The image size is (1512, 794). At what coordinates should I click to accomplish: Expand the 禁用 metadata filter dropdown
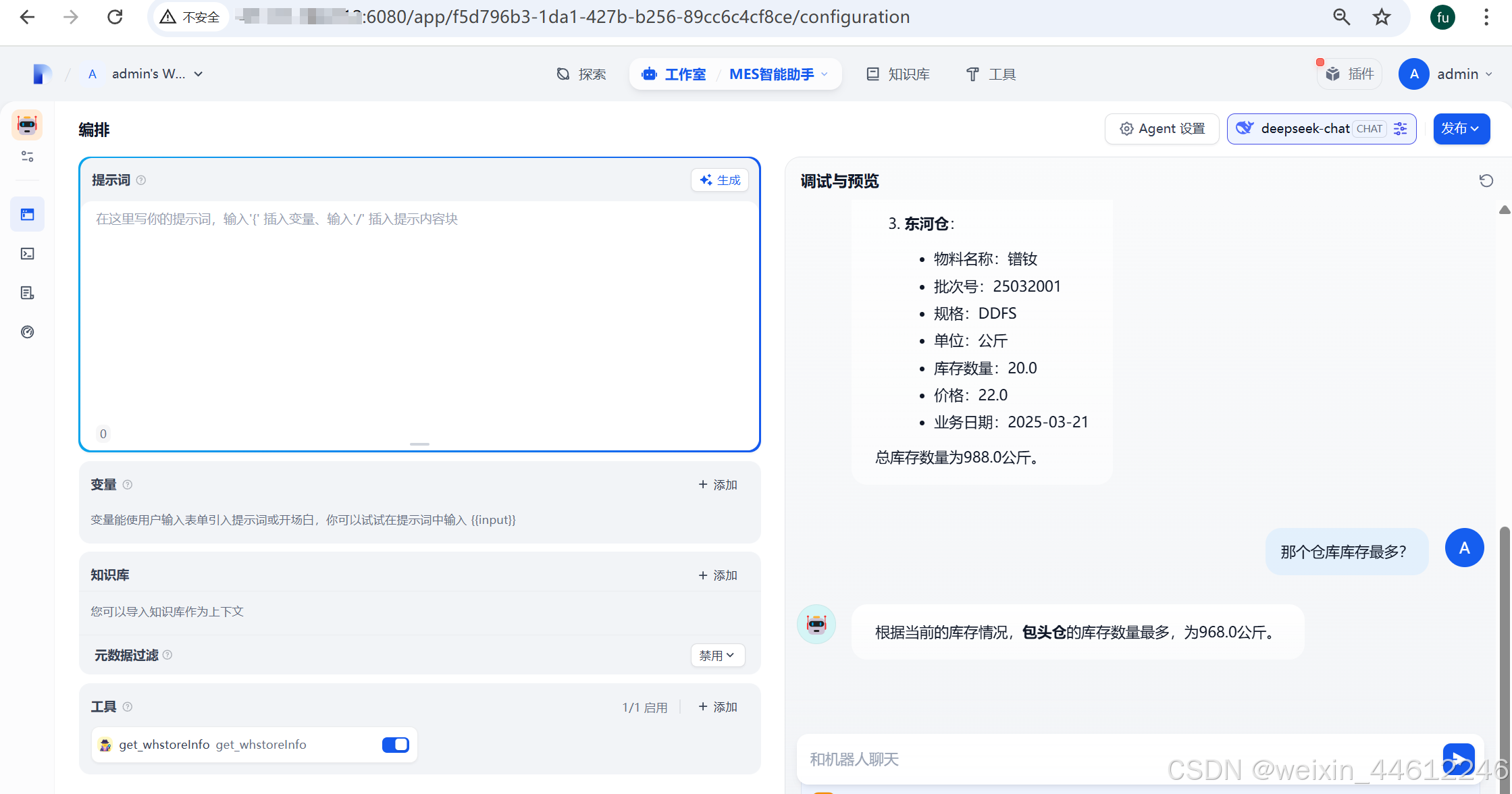(717, 656)
